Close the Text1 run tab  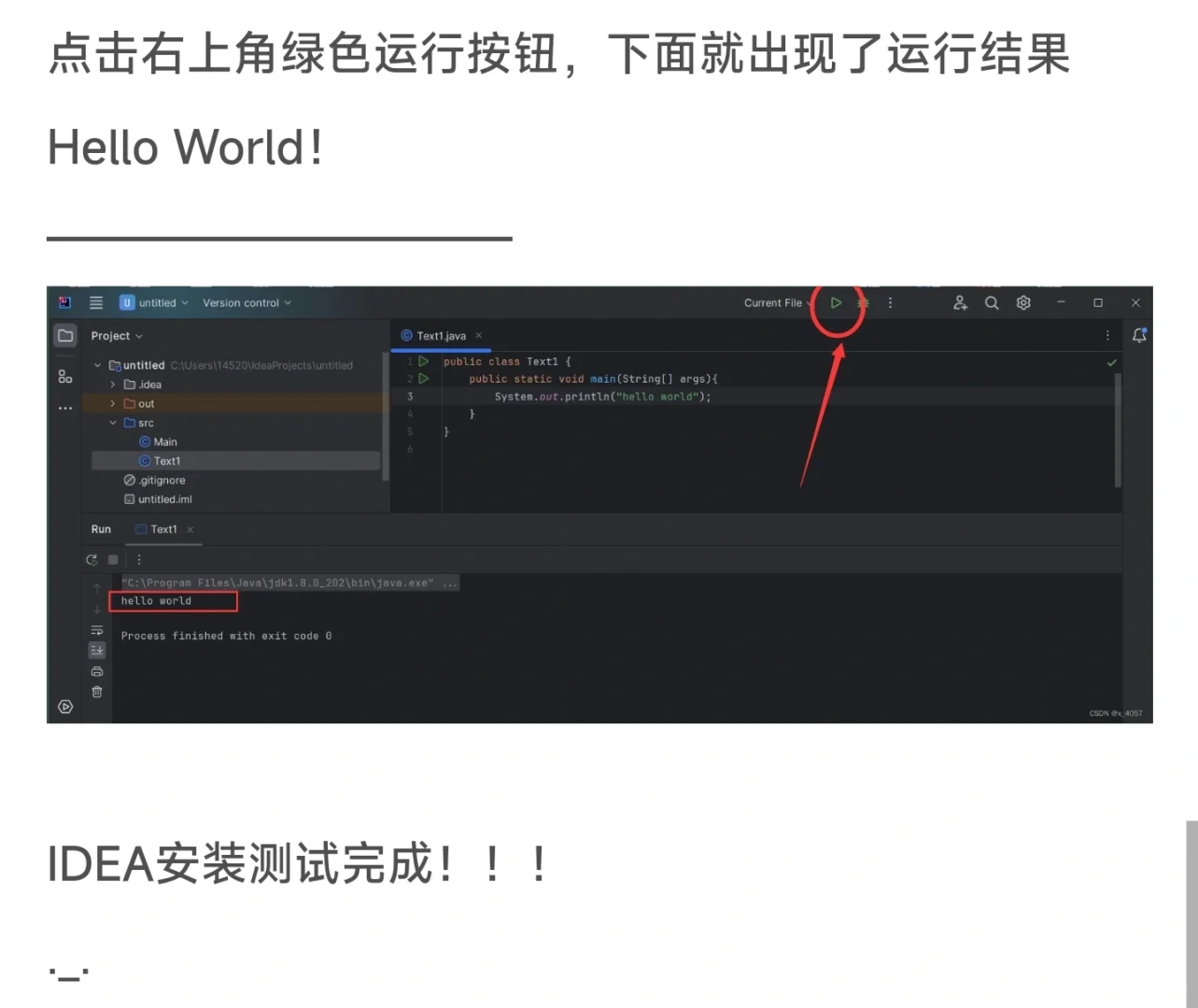click(x=190, y=529)
